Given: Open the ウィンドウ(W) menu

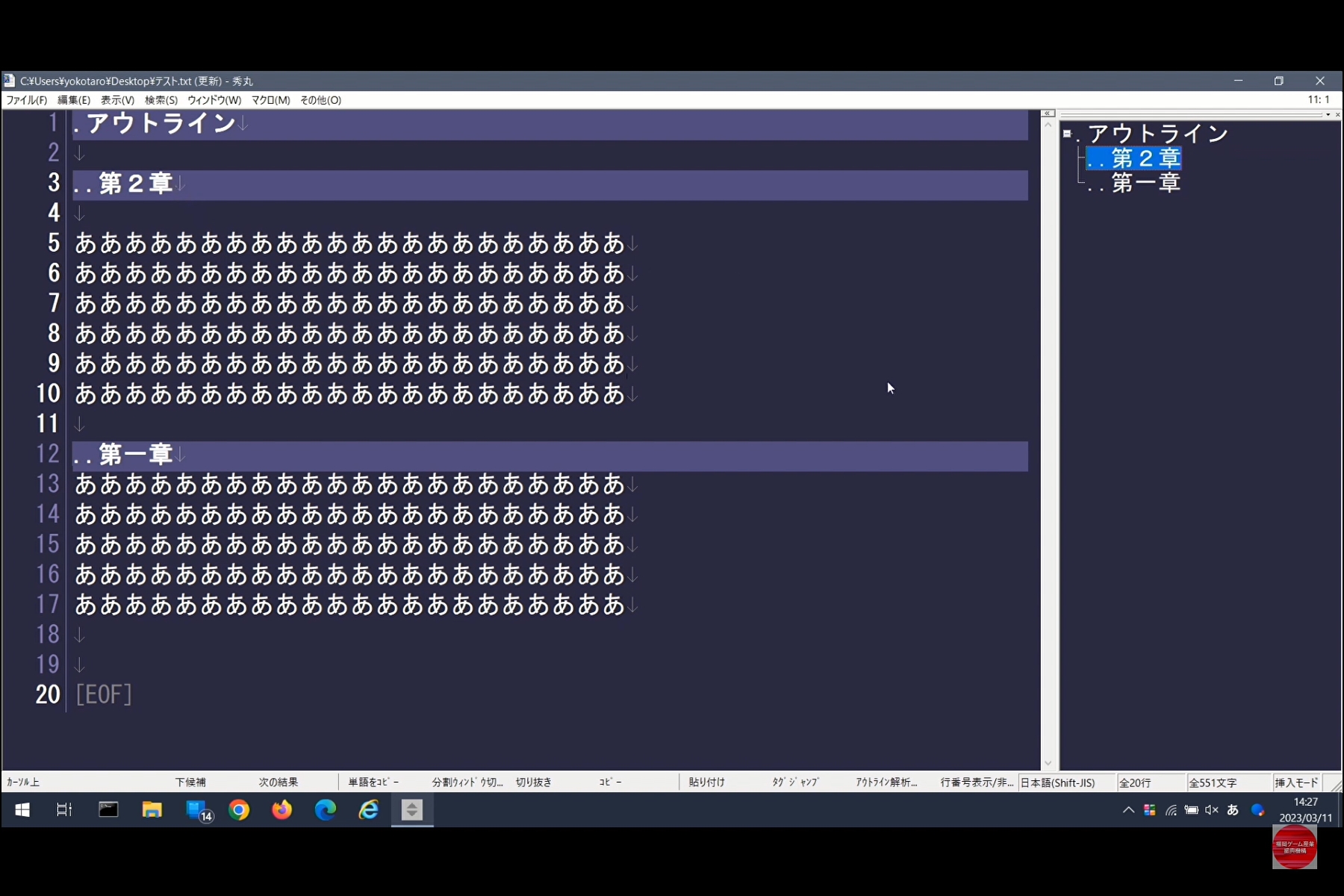Looking at the screenshot, I should (214, 100).
